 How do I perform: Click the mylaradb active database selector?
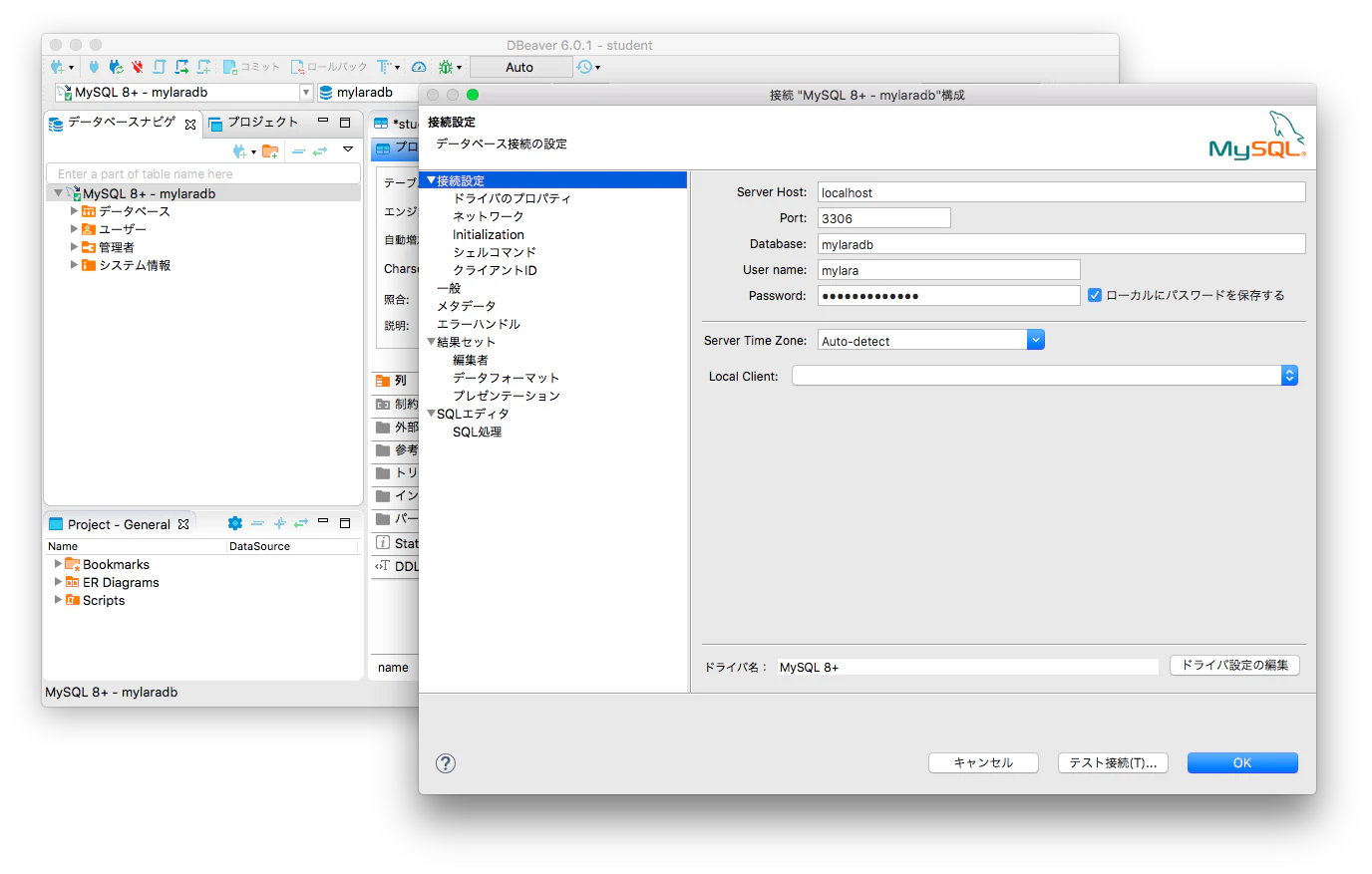[365, 92]
